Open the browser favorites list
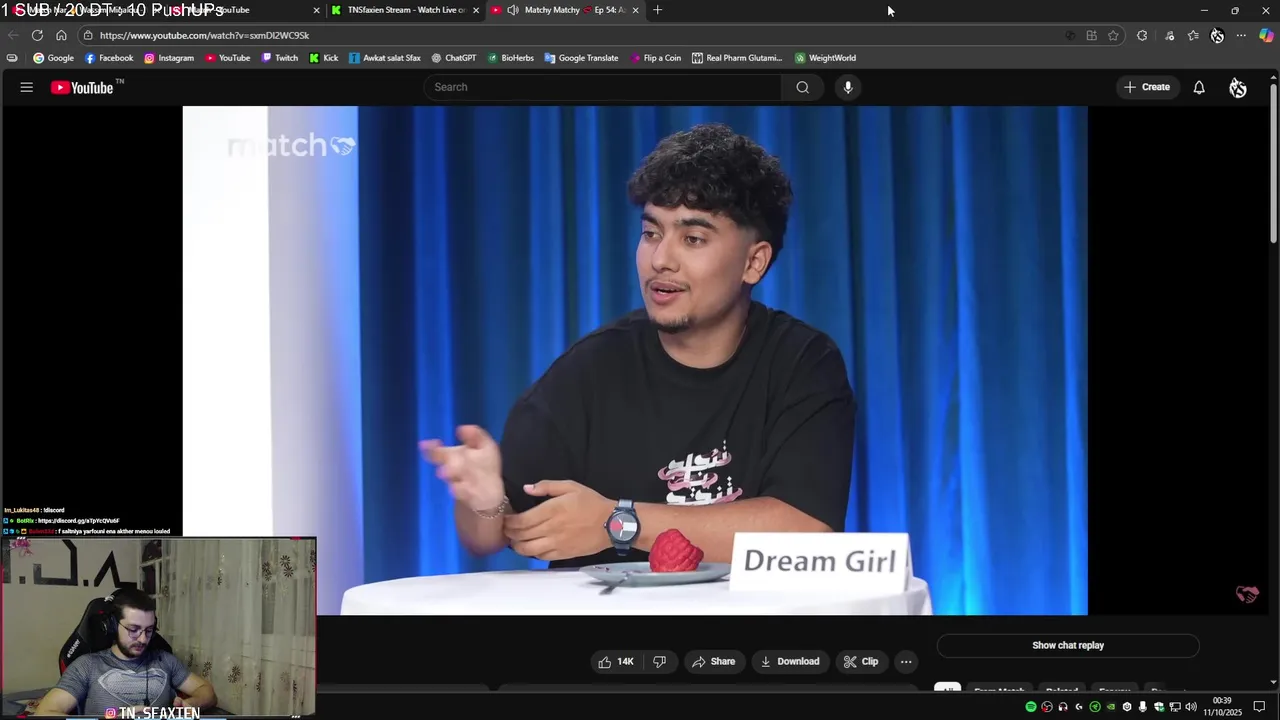This screenshot has height=720, width=1280. pyautogui.click(x=1193, y=35)
